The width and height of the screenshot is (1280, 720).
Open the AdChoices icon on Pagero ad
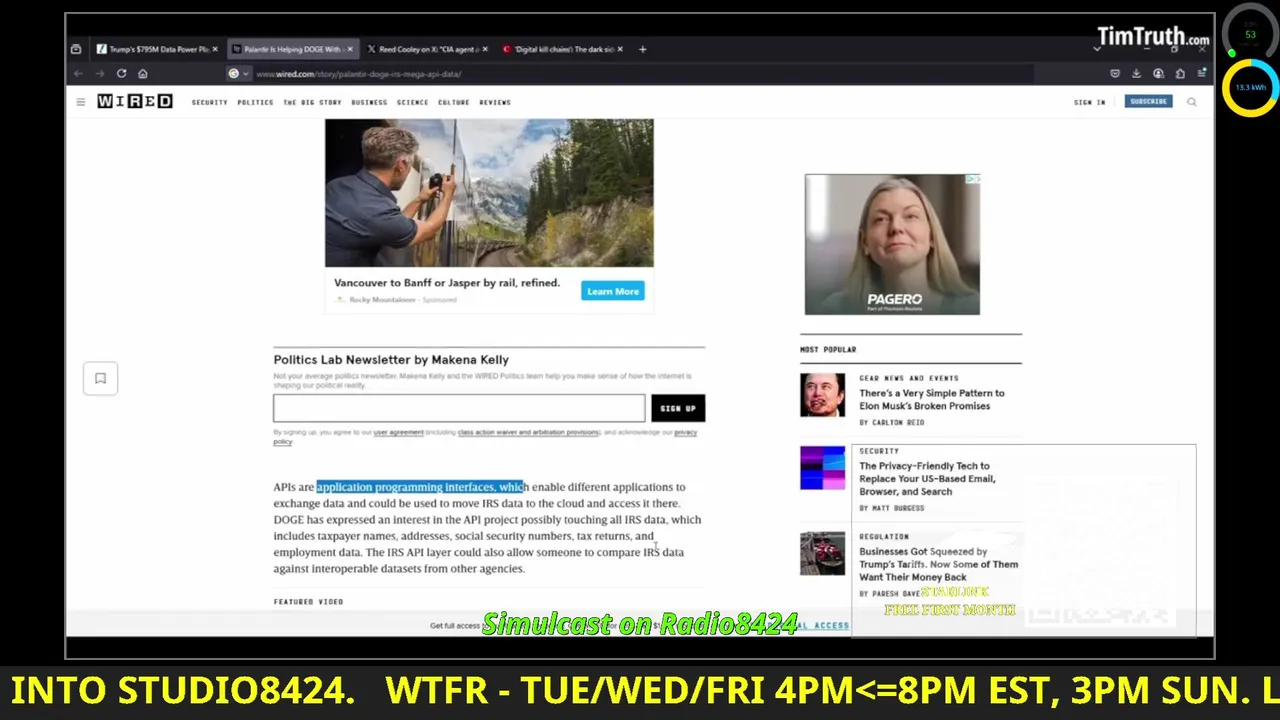(974, 179)
